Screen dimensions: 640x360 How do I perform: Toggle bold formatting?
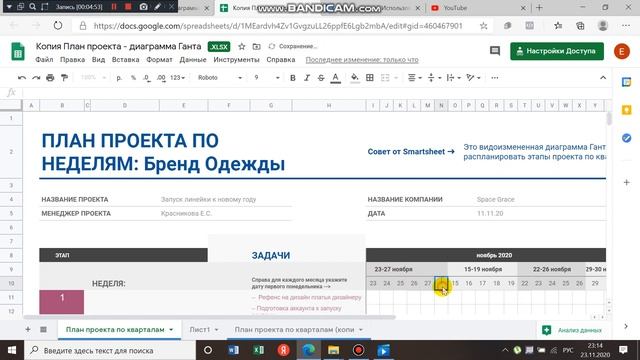(x=293, y=78)
